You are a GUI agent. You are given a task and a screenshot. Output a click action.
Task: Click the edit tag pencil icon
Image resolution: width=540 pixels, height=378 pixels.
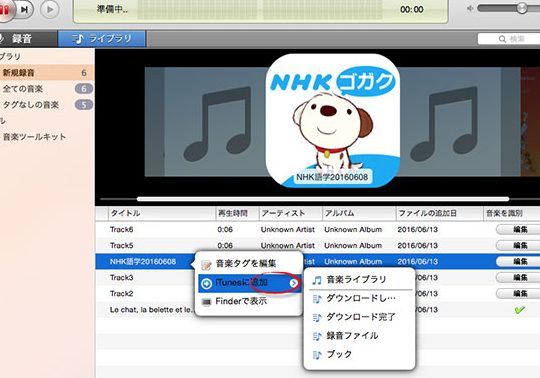(x=206, y=265)
